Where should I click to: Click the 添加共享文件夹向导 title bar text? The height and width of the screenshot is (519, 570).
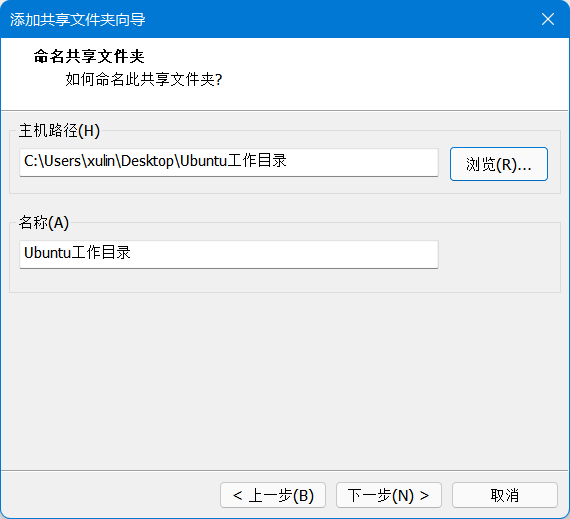tap(77, 19)
